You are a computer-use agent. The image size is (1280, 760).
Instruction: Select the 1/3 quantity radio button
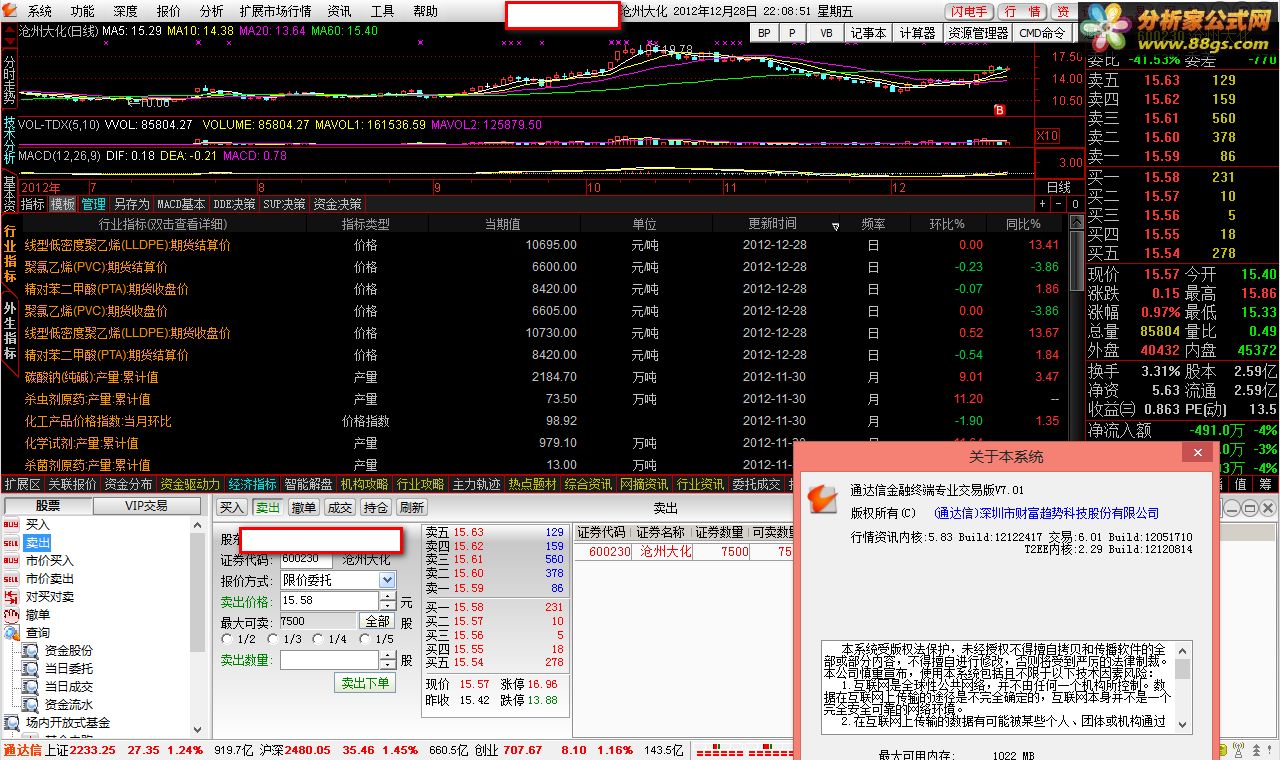[x=273, y=639]
